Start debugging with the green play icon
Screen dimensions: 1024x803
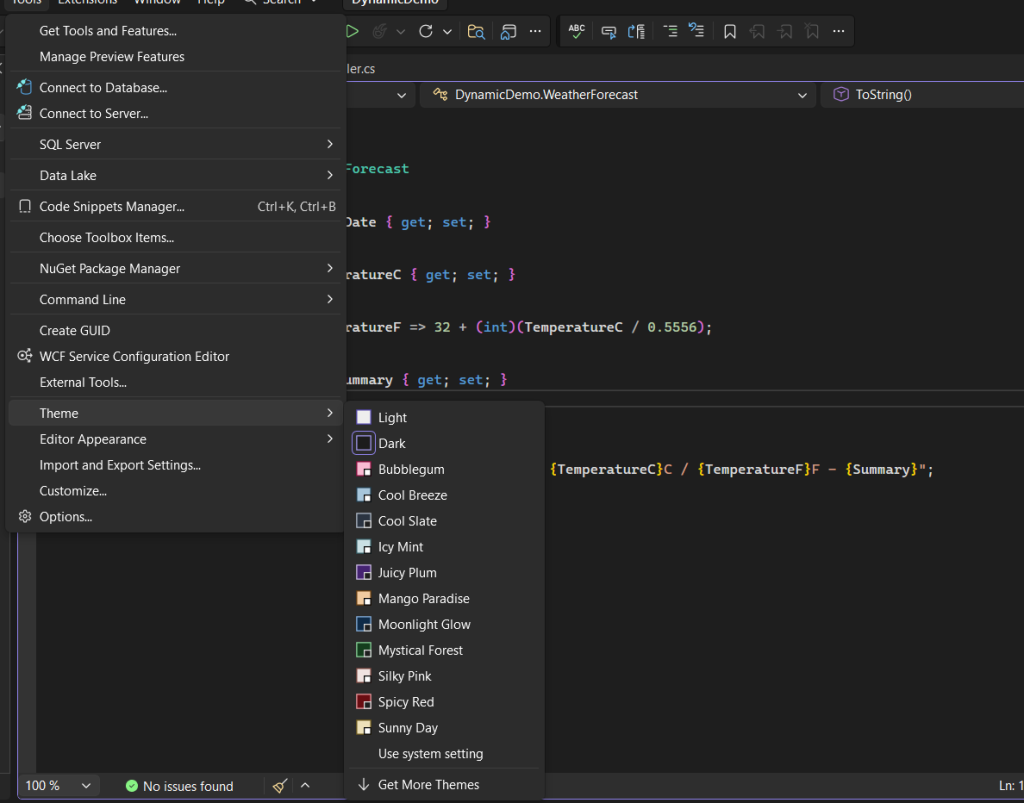351,31
